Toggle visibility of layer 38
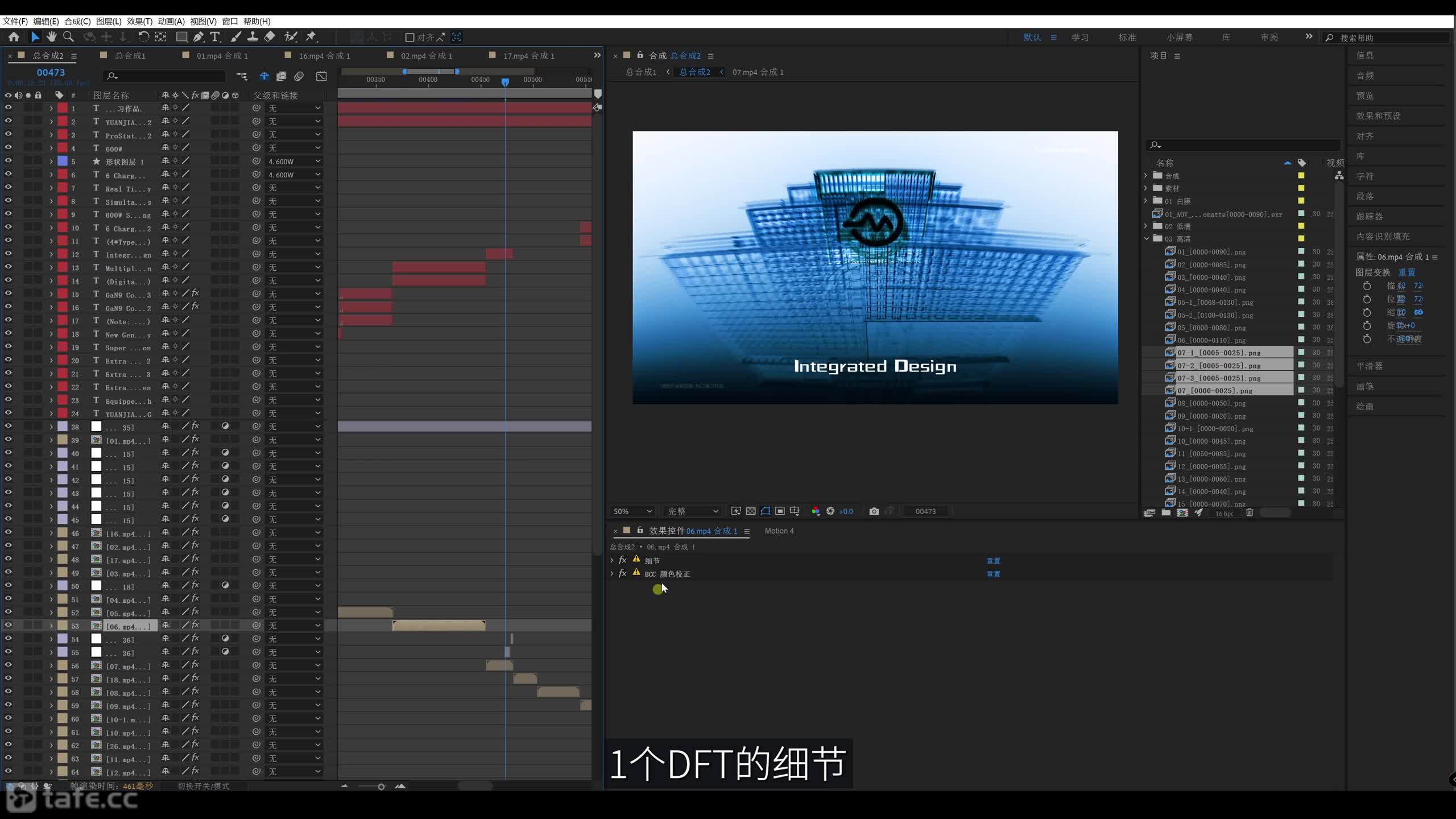 8,425
